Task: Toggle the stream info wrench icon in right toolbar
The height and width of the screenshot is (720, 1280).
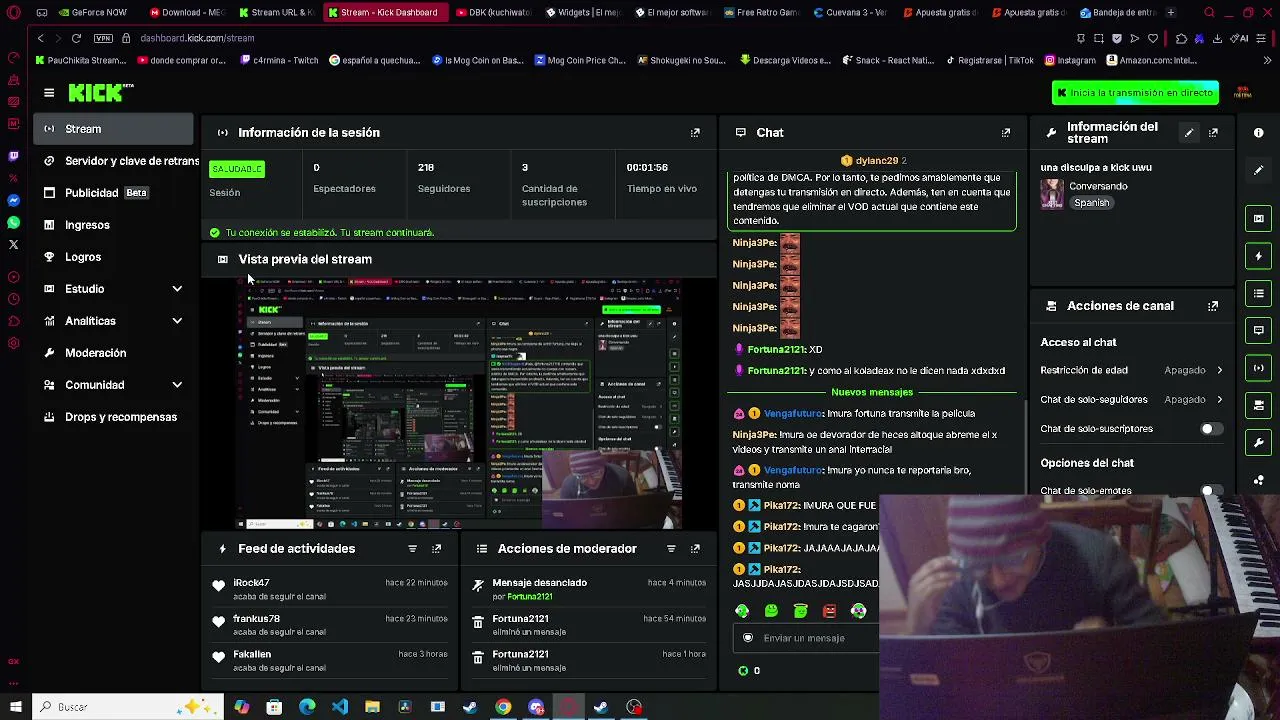Action: pos(1259,442)
